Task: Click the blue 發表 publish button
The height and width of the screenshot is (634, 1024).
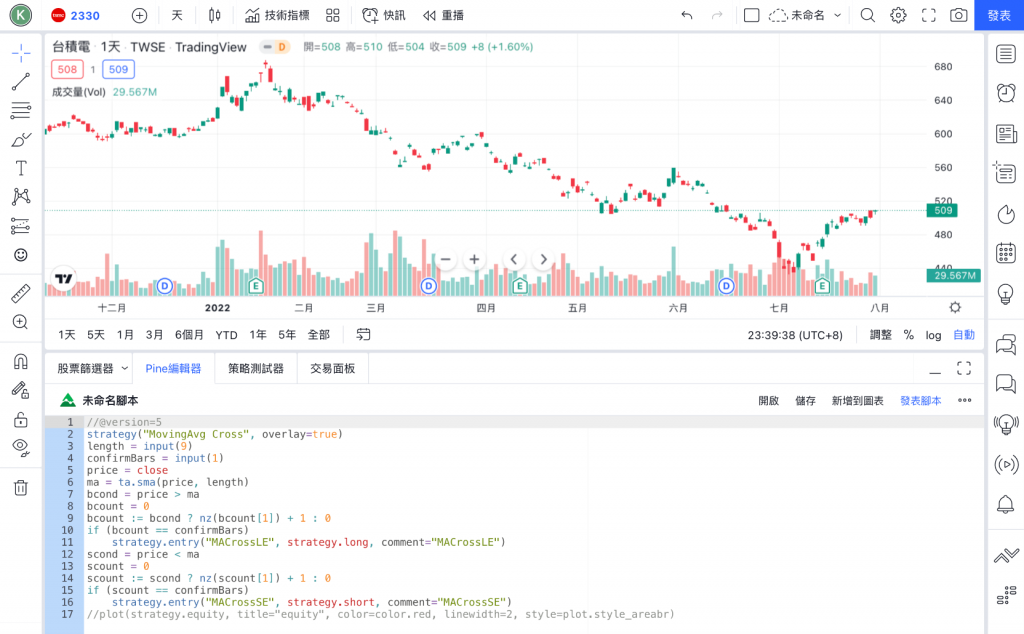Action: tap(998, 15)
